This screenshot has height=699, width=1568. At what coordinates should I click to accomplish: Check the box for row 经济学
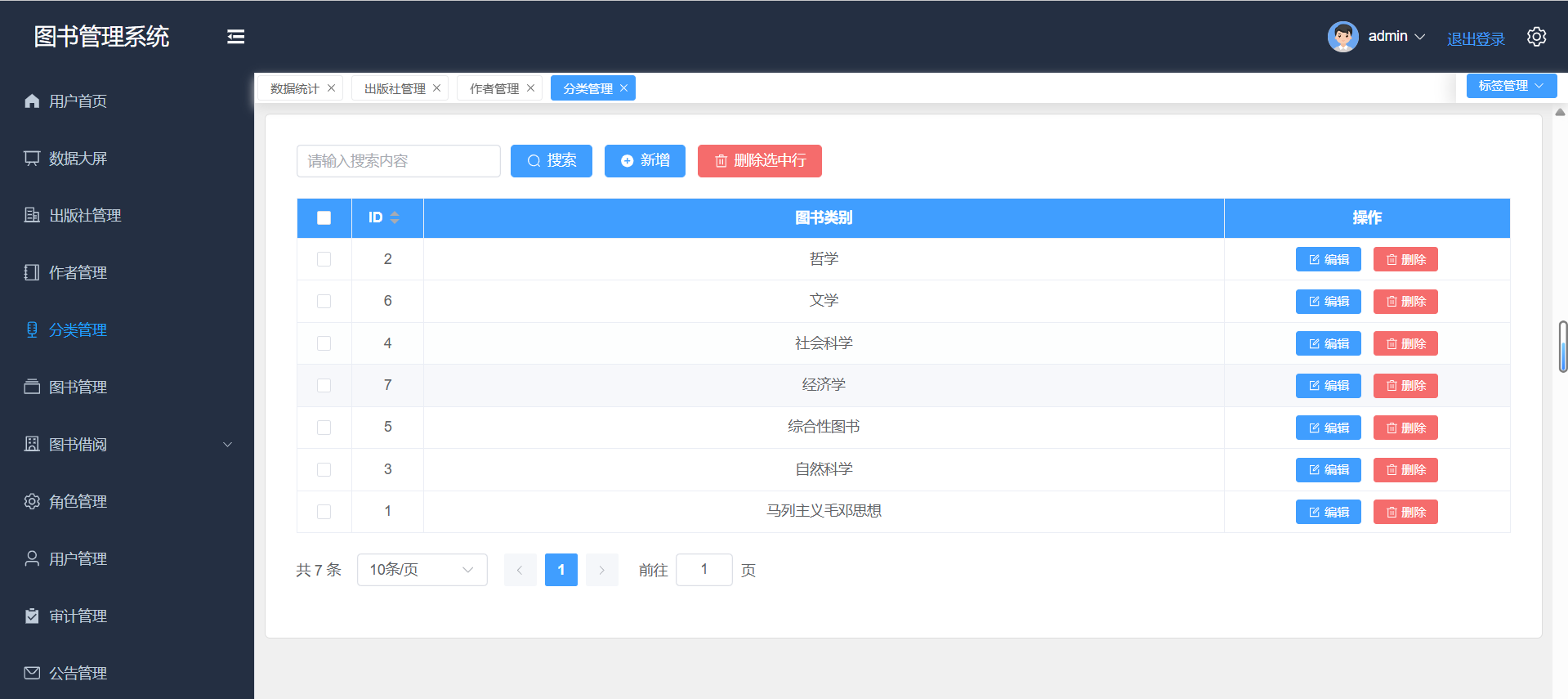tap(324, 385)
